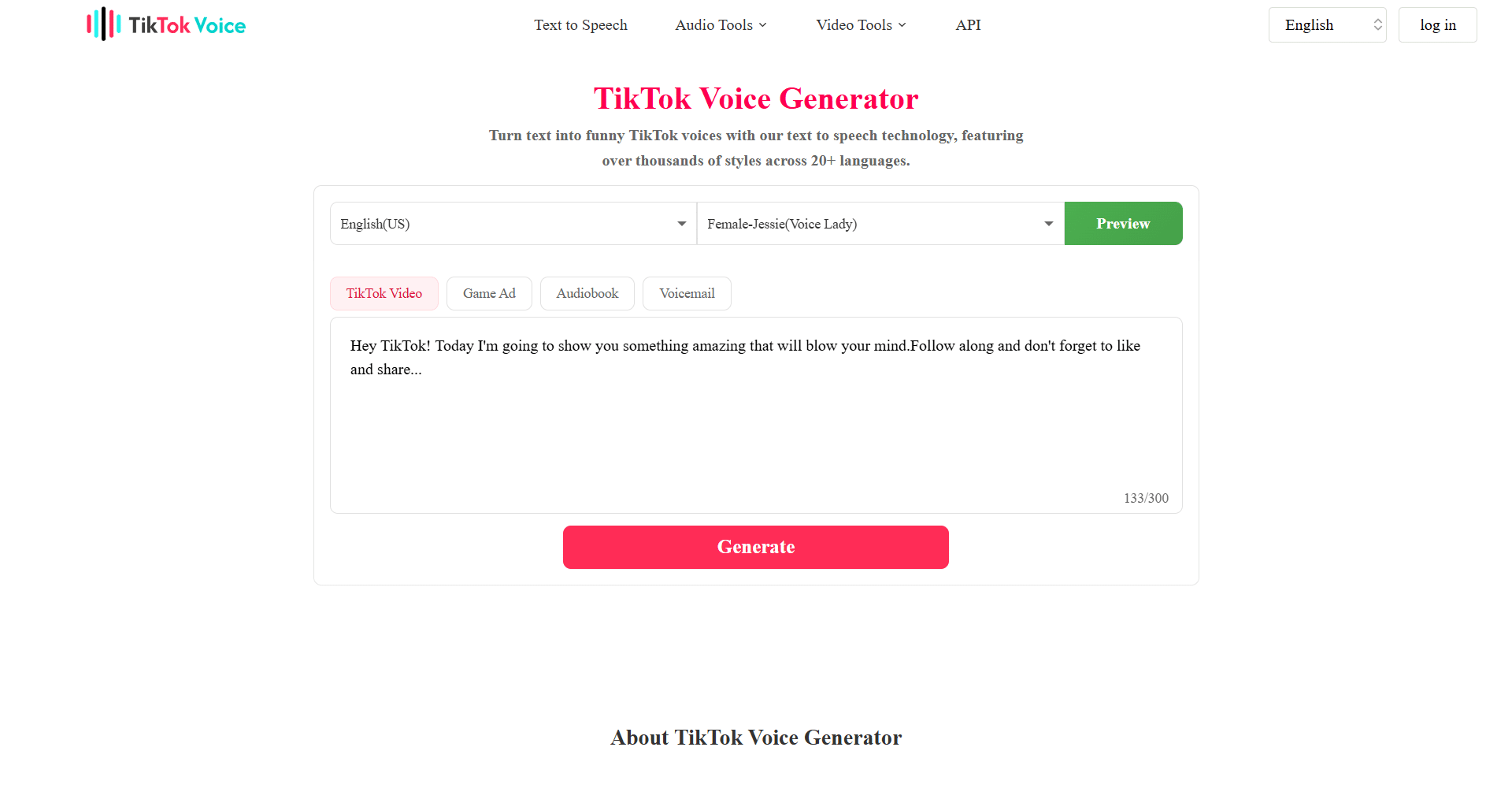Select the TikTok Video preset
The image size is (1512, 788).
[x=384, y=294]
